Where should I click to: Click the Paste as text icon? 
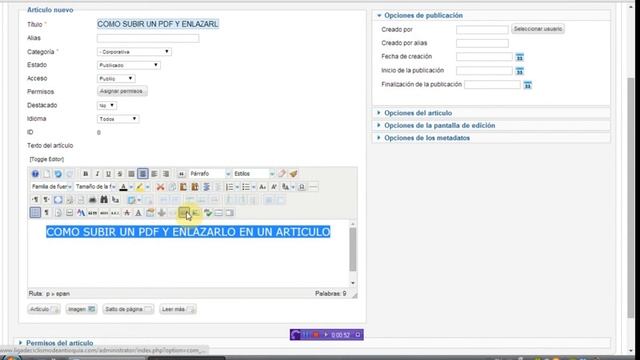tap(195, 187)
